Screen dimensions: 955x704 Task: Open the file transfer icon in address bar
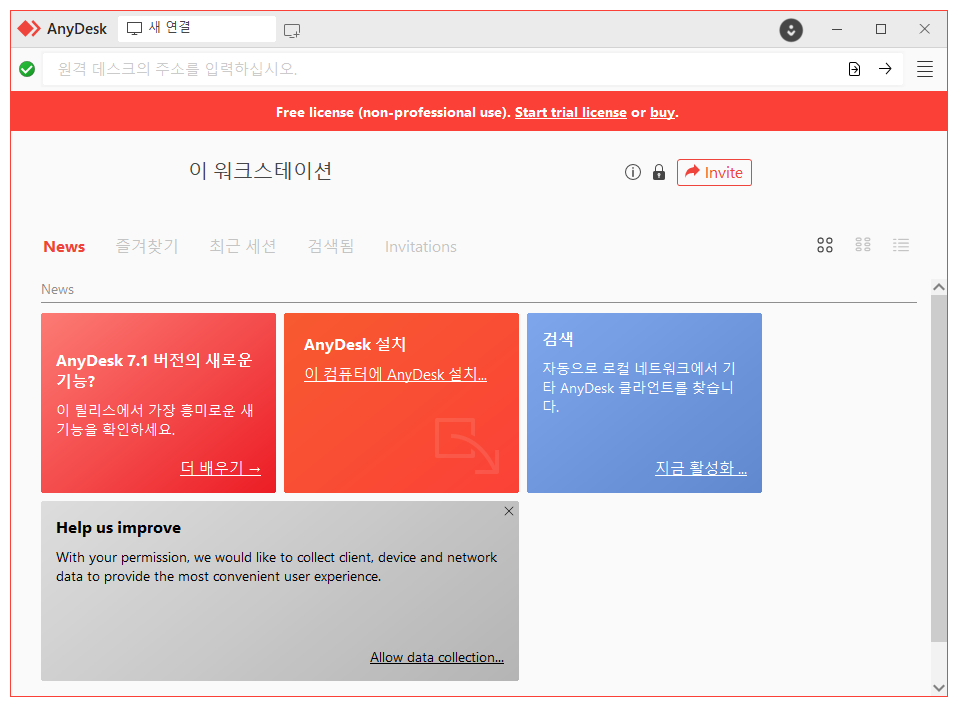point(854,69)
